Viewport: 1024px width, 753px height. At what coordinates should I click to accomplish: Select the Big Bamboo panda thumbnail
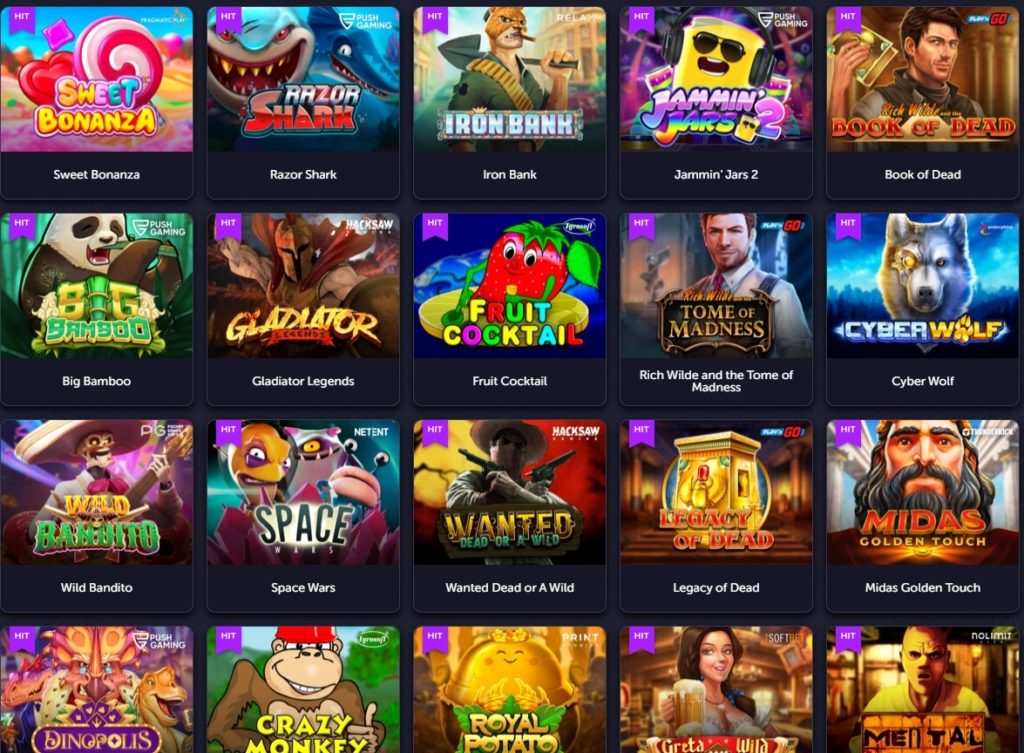97,285
